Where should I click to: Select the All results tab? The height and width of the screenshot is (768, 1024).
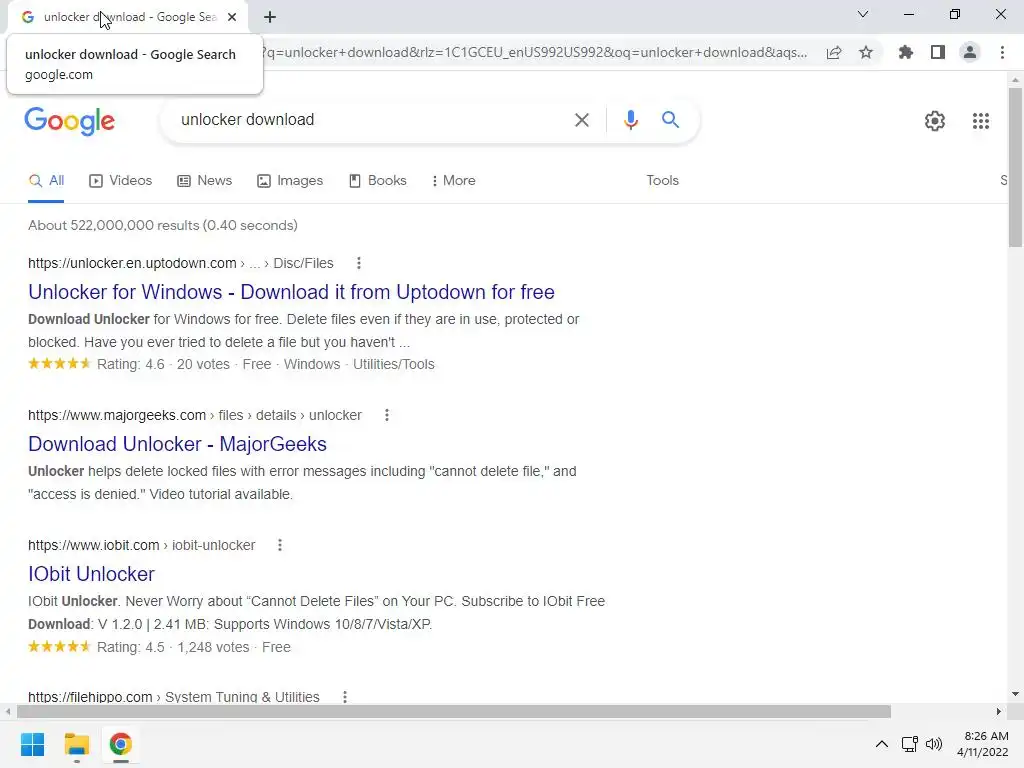46,181
